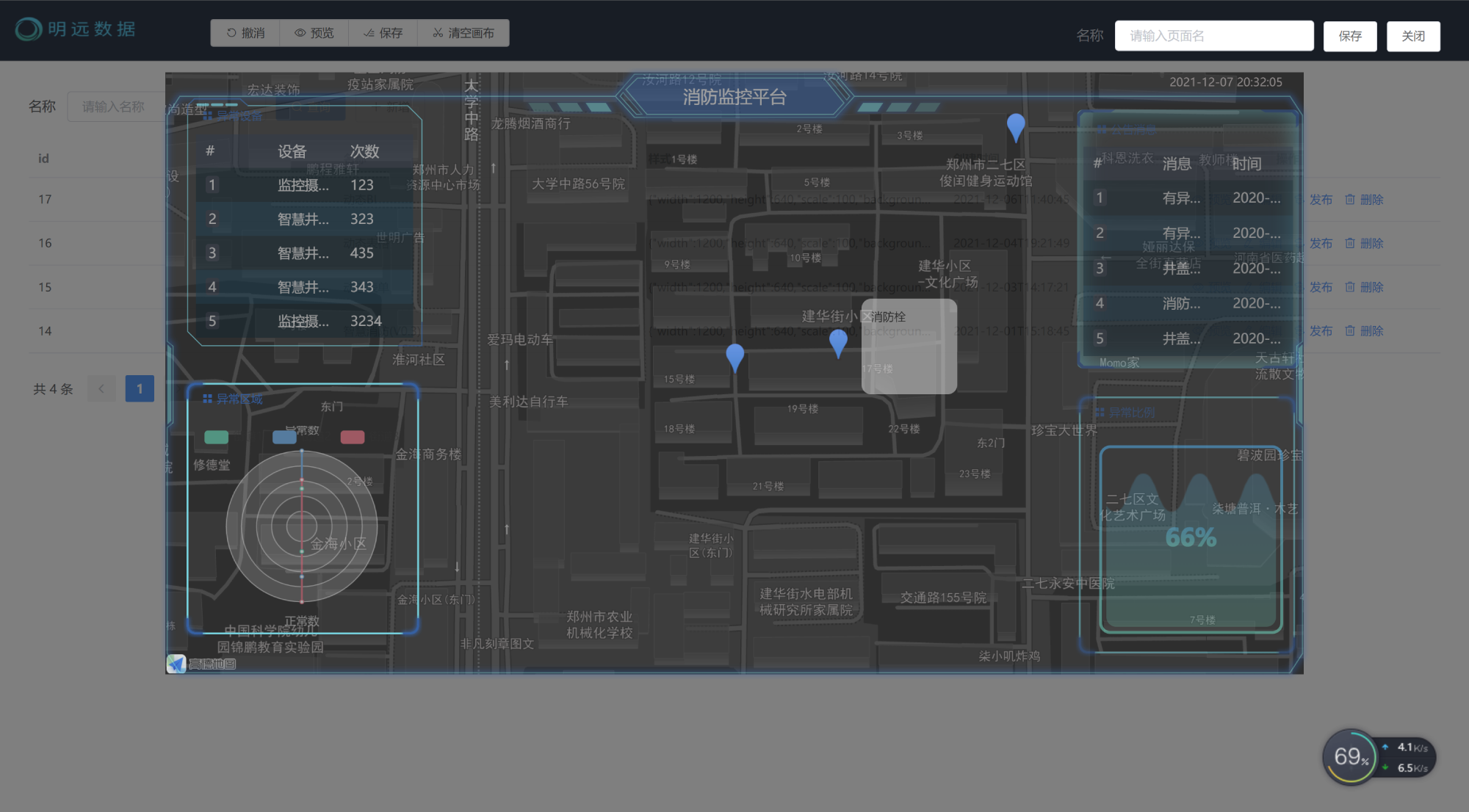
Task: Select message row 2 有异...
Action: [x=1188, y=233]
